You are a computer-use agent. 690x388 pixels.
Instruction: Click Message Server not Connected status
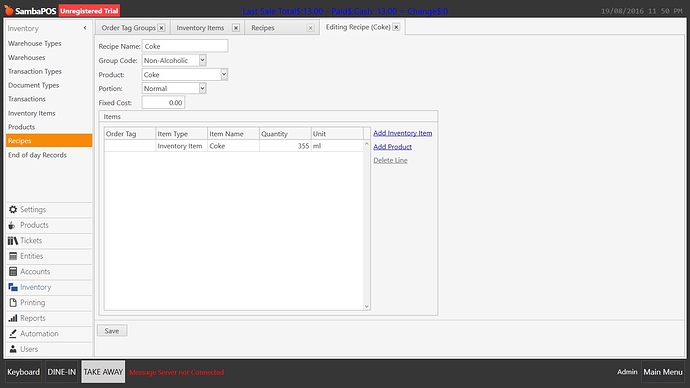(x=176, y=372)
